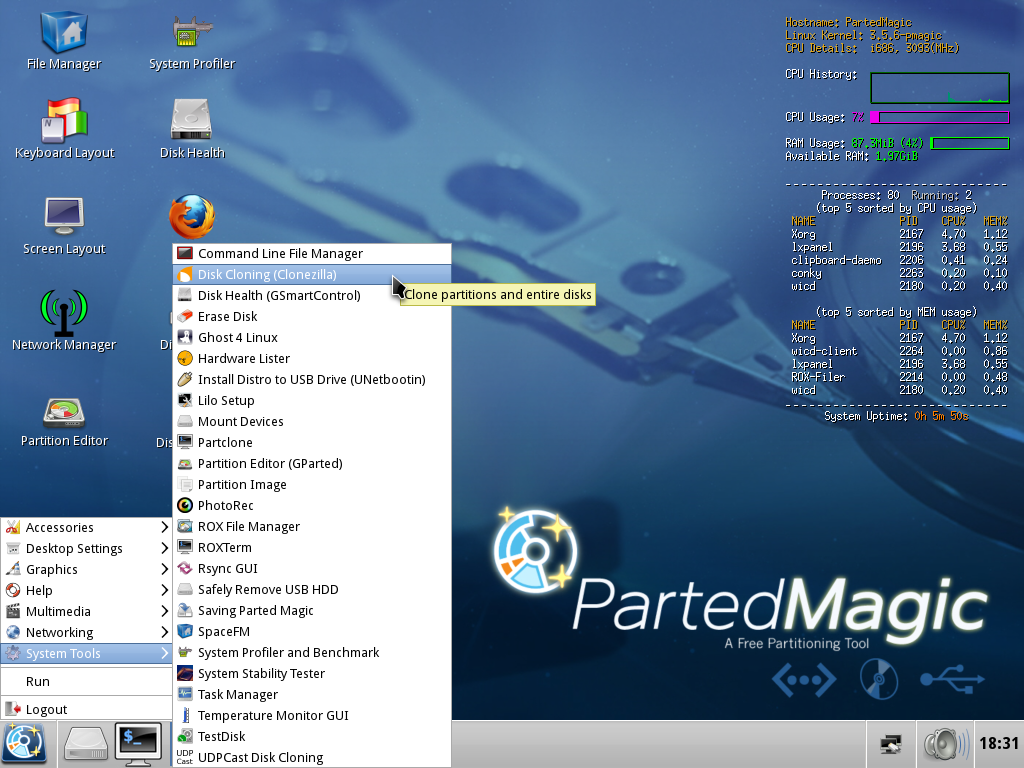Screen dimensions: 1024x768
Task: Open Partition Editor (GParted) menu entry
Action: [x=312, y=464]
